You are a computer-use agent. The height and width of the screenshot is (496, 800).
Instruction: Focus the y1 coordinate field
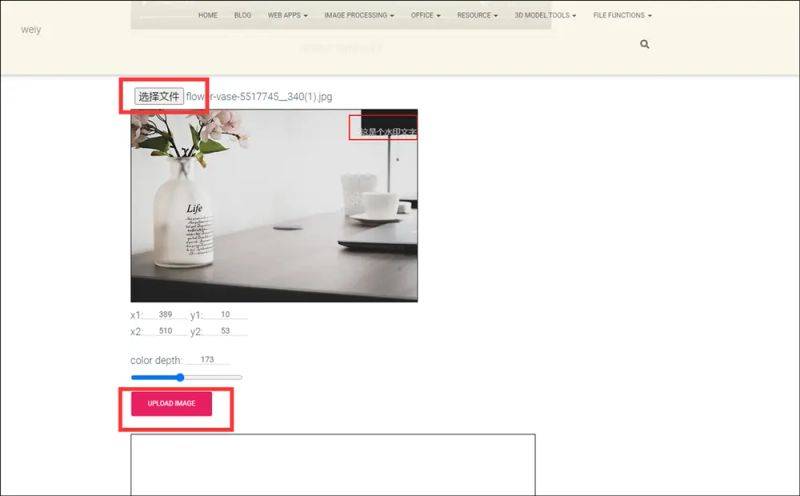[225, 315]
